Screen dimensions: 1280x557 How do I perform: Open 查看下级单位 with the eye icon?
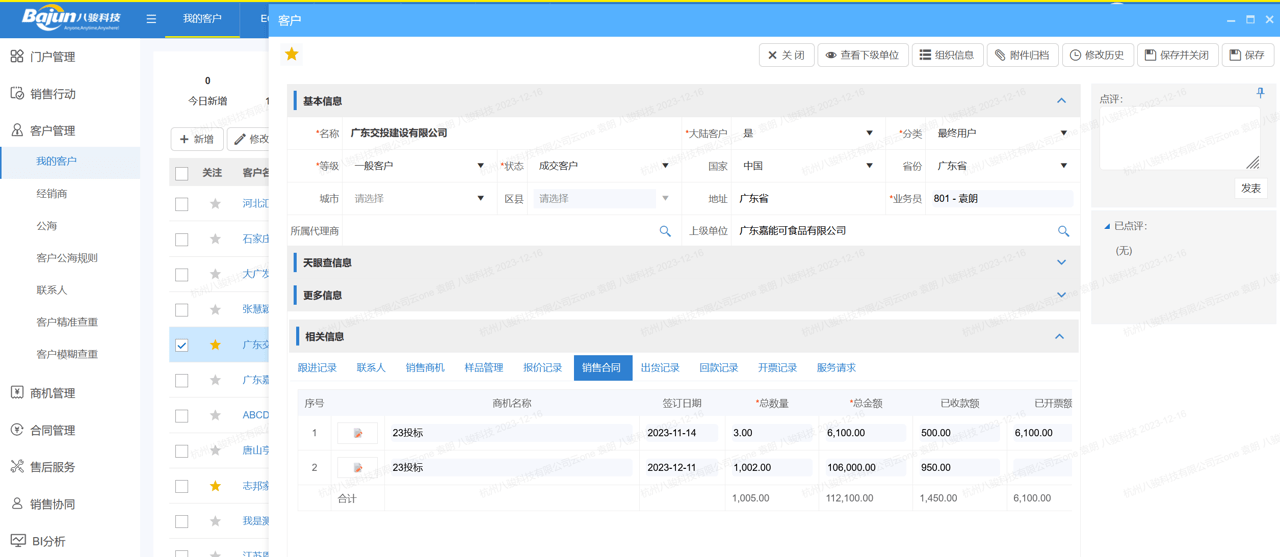862,55
